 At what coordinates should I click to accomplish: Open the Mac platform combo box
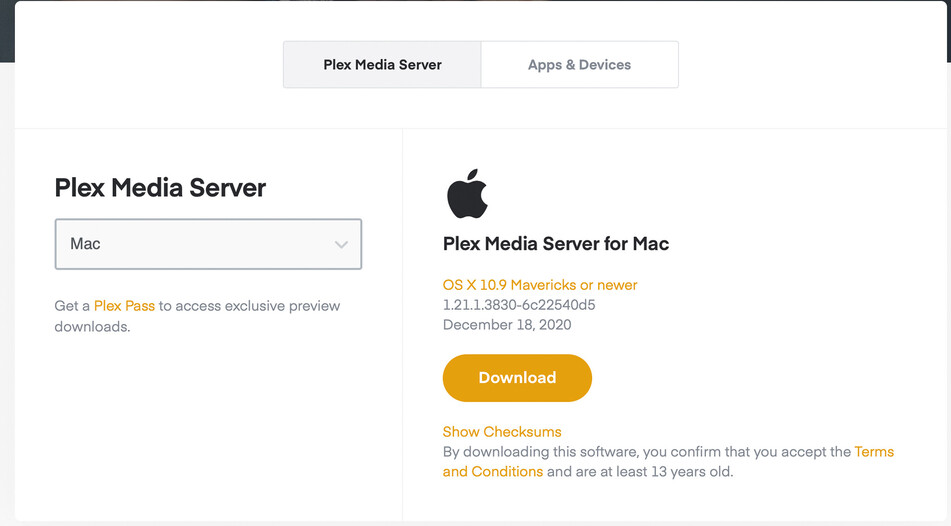pyautogui.click(x=208, y=245)
